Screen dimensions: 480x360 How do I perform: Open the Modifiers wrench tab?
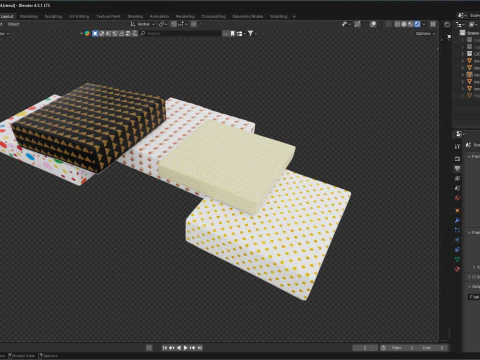[x=457, y=220]
